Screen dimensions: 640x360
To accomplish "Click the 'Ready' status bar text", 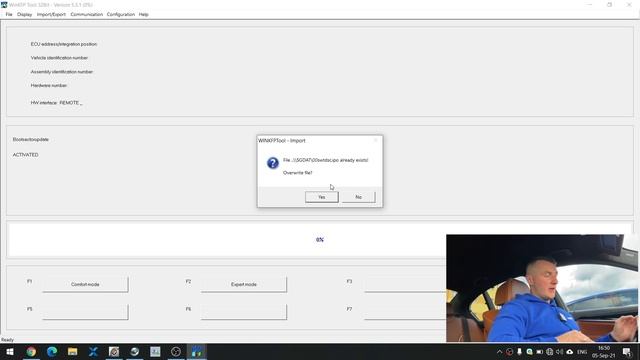I will pos(7,340).
